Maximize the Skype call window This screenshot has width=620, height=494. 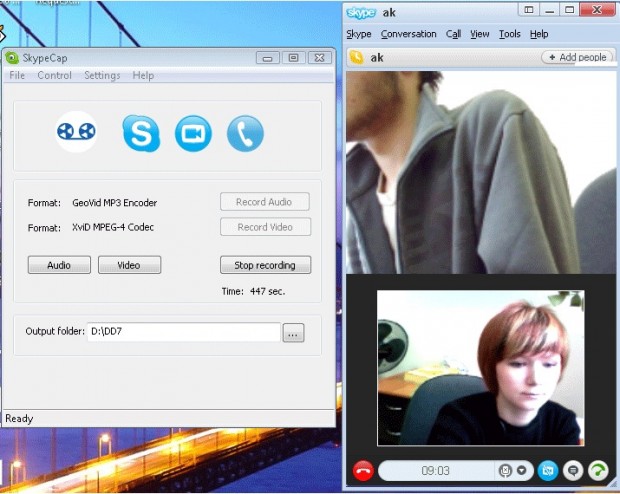pyautogui.click(x=569, y=10)
